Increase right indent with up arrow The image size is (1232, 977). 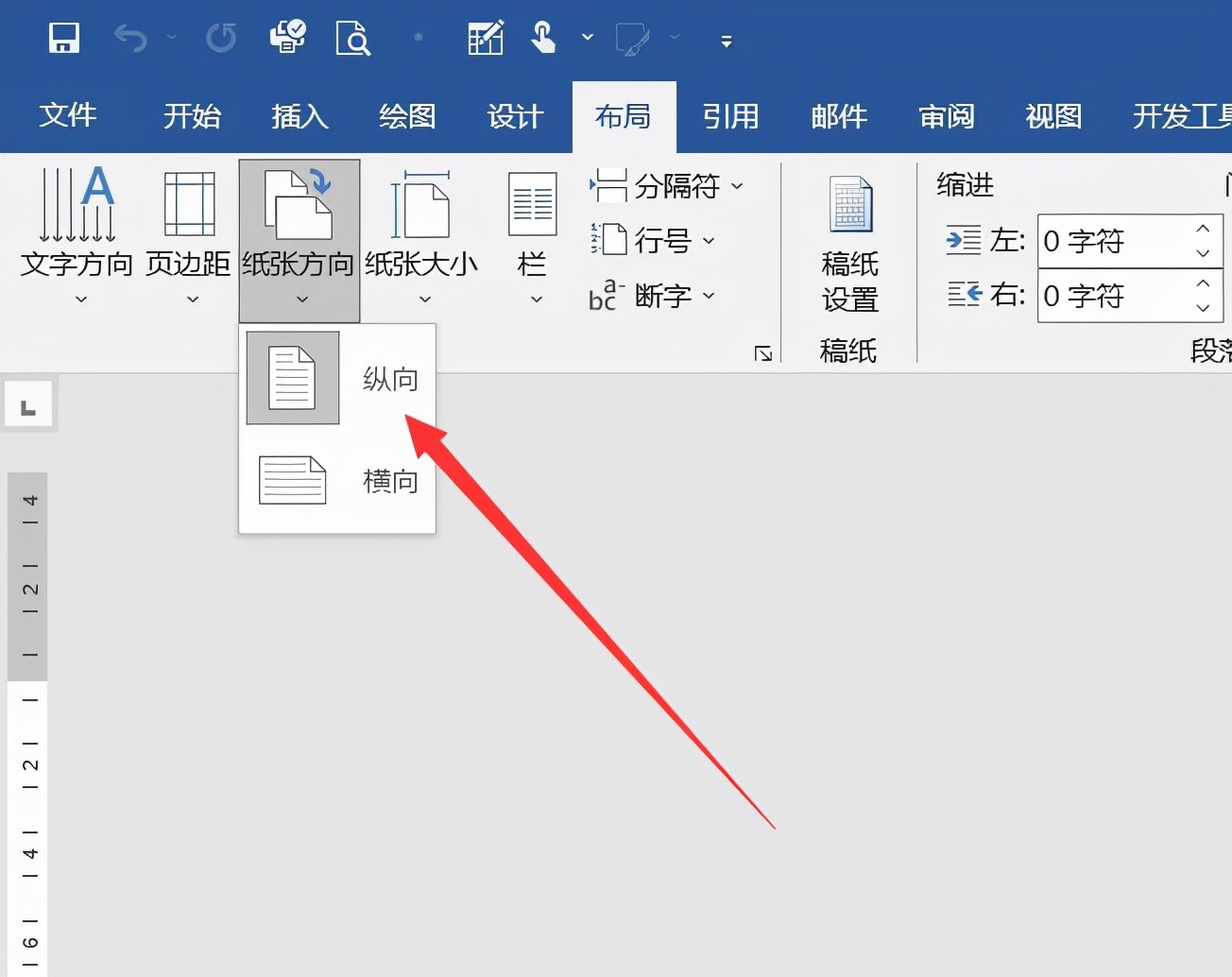point(1203,283)
